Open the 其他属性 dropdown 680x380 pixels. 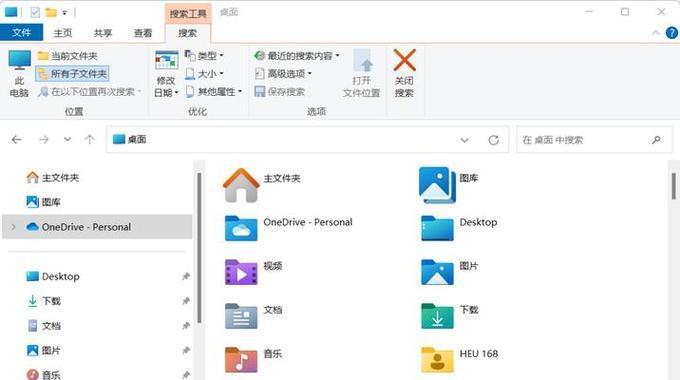coord(214,92)
